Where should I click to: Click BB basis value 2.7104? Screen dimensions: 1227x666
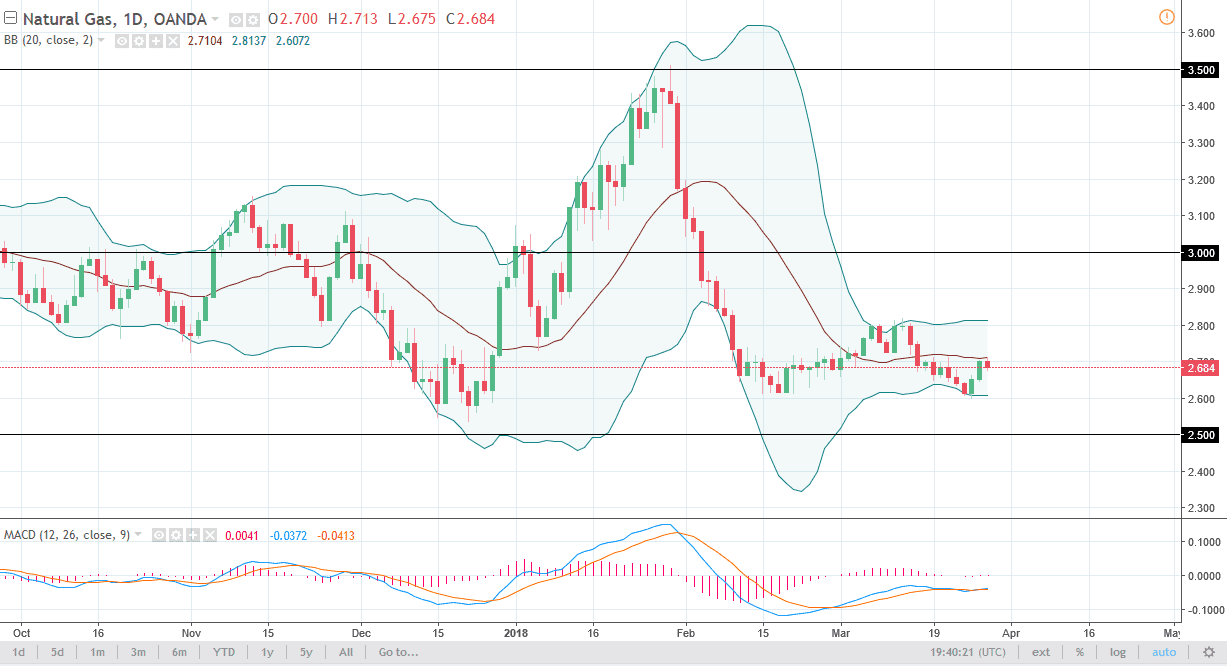point(205,41)
